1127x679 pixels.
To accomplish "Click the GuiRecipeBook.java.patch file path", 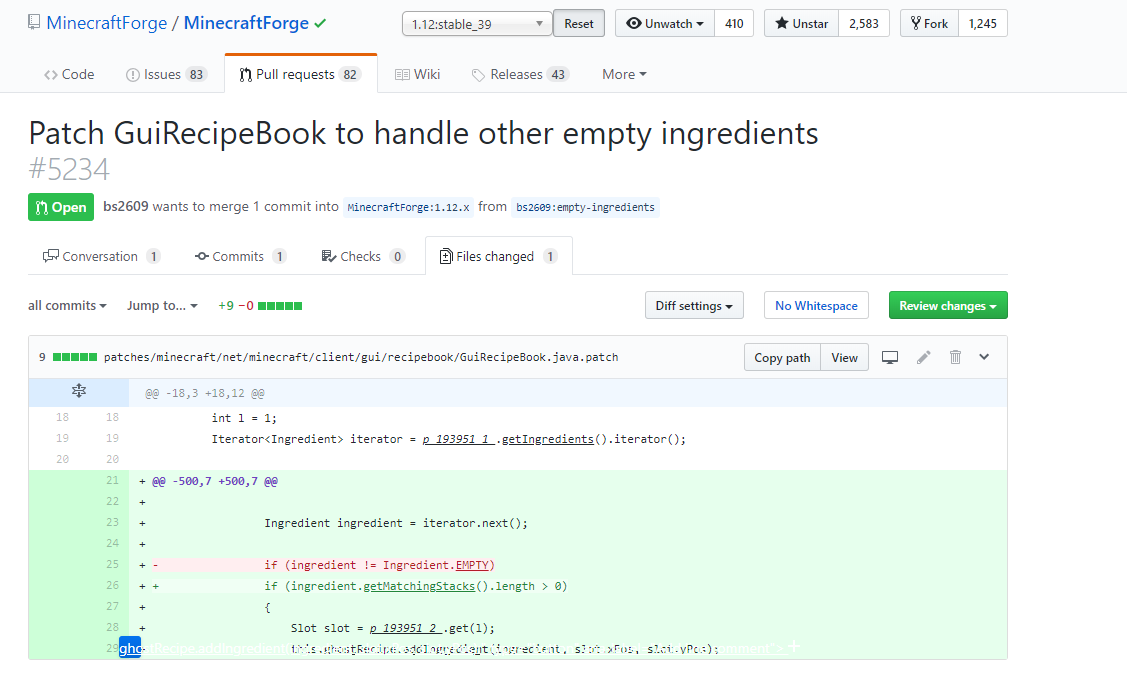I will click(361, 357).
